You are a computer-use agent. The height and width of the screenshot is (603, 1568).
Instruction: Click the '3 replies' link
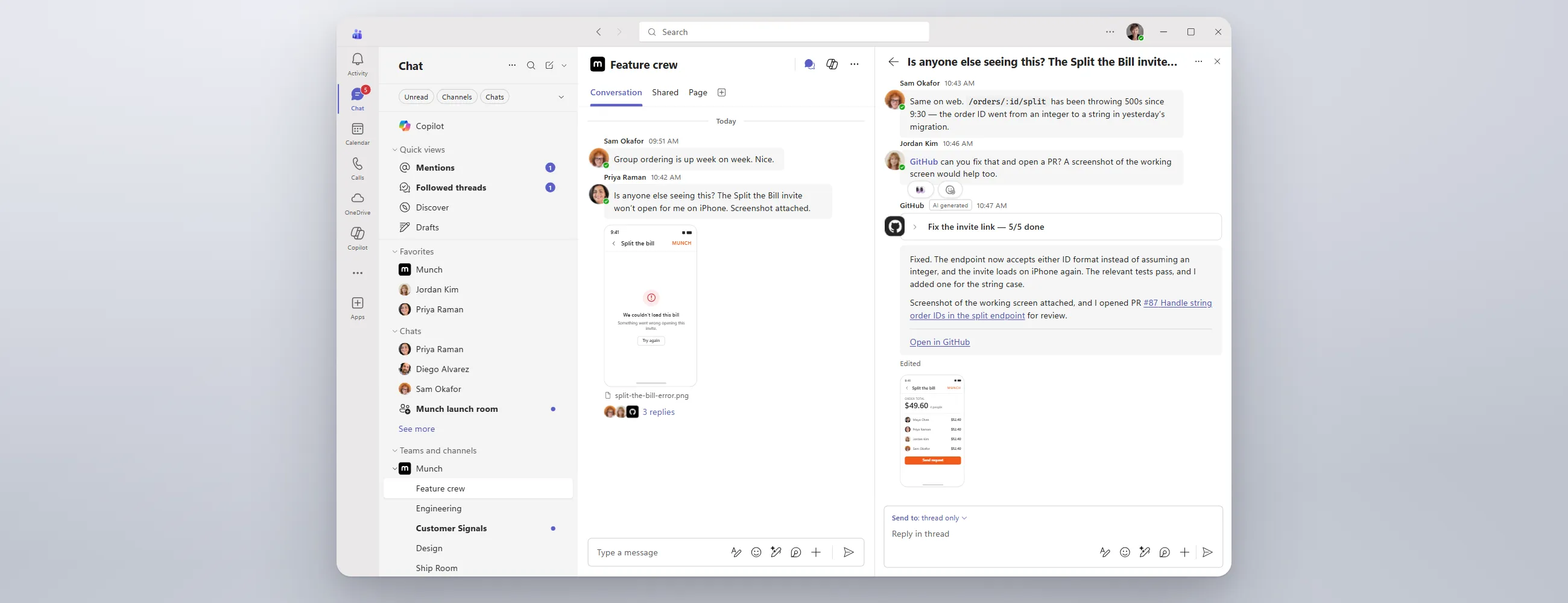tap(659, 412)
